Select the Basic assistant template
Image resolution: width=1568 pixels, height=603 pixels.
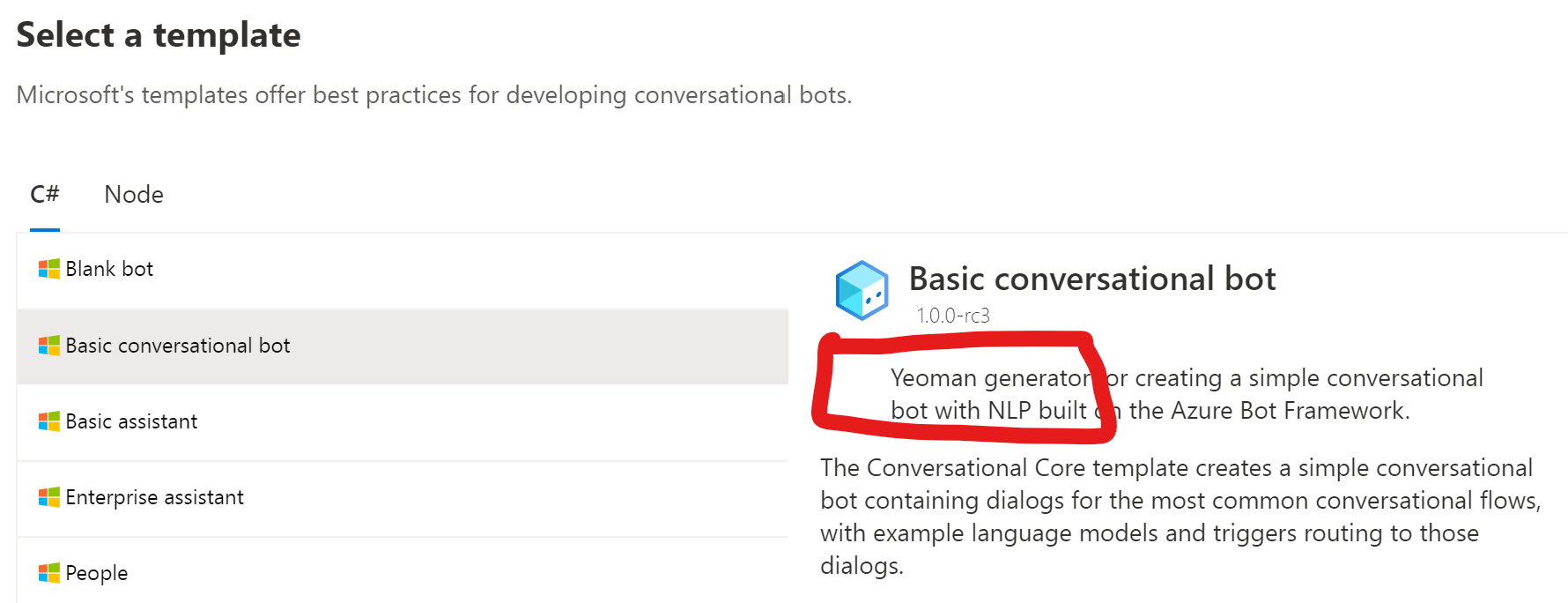coord(130,421)
